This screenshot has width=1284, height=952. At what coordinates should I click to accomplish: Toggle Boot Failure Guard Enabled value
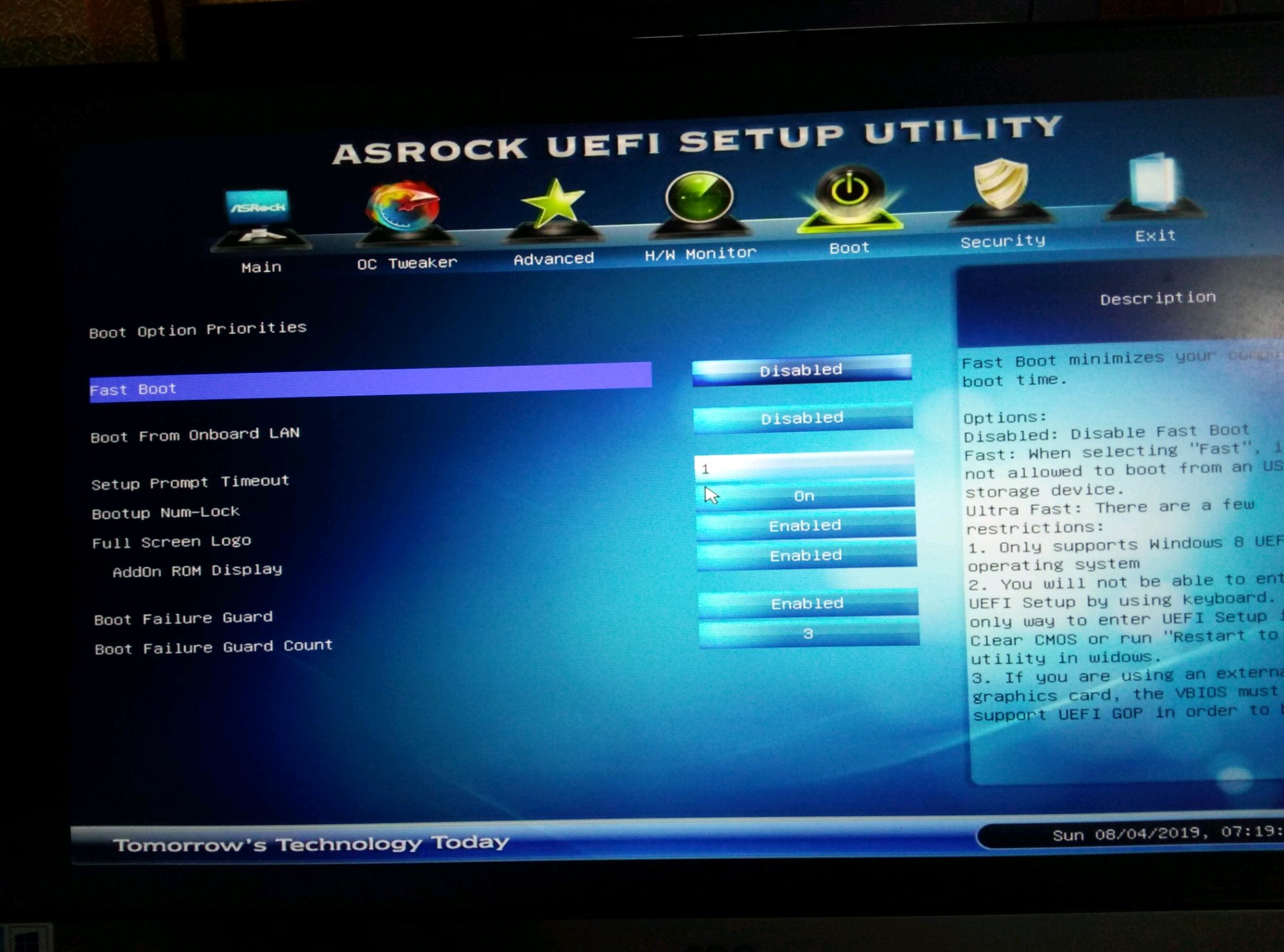click(808, 603)
